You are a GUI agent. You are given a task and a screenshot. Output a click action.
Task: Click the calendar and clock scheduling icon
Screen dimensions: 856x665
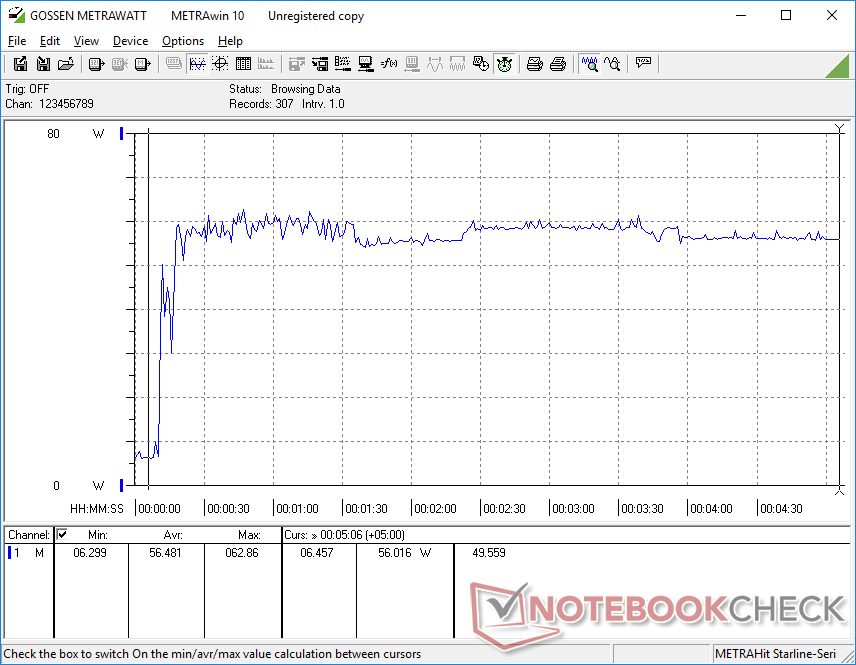tap(480, 64)
